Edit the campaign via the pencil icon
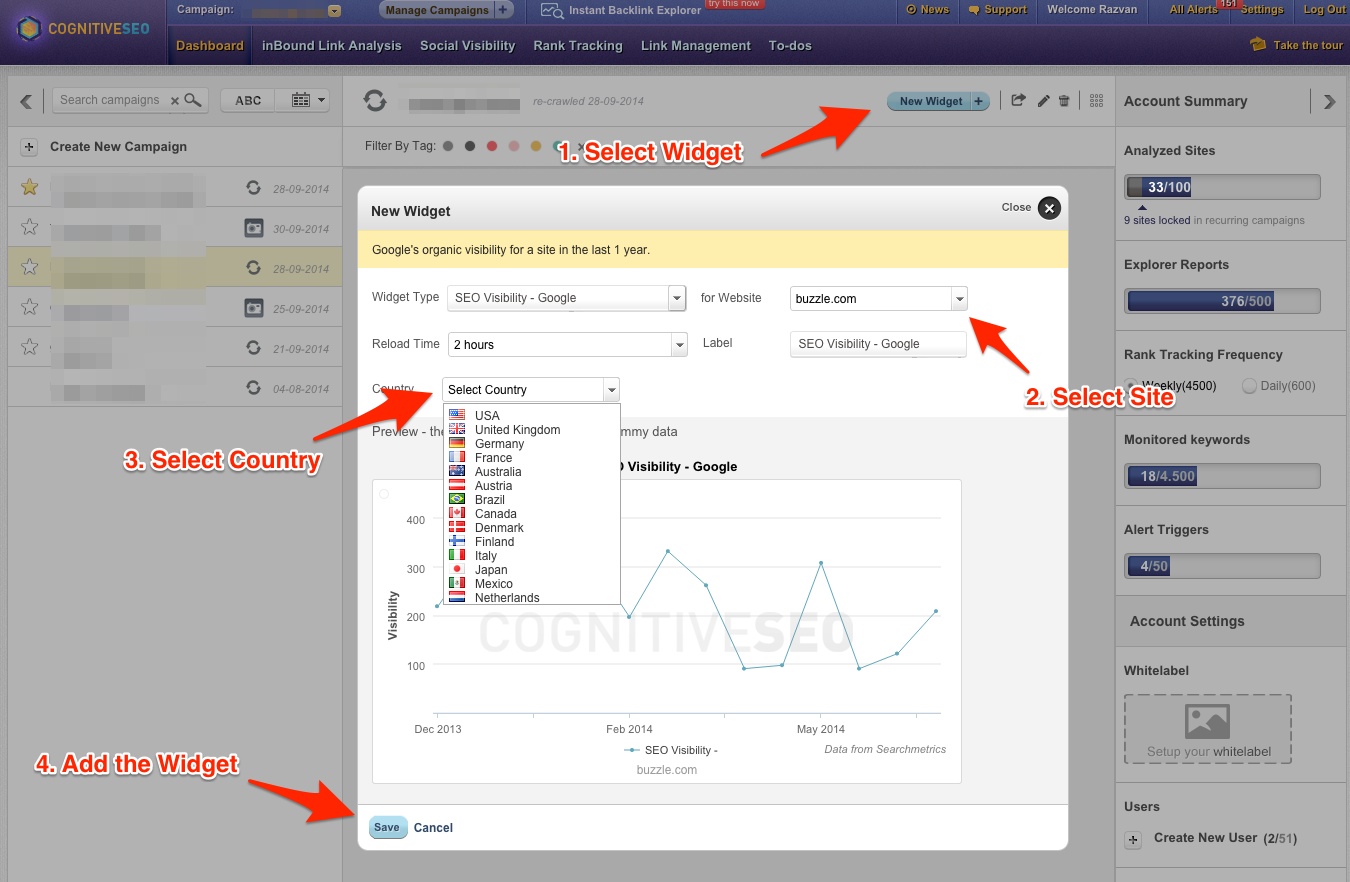 (x=1042, y=100)
